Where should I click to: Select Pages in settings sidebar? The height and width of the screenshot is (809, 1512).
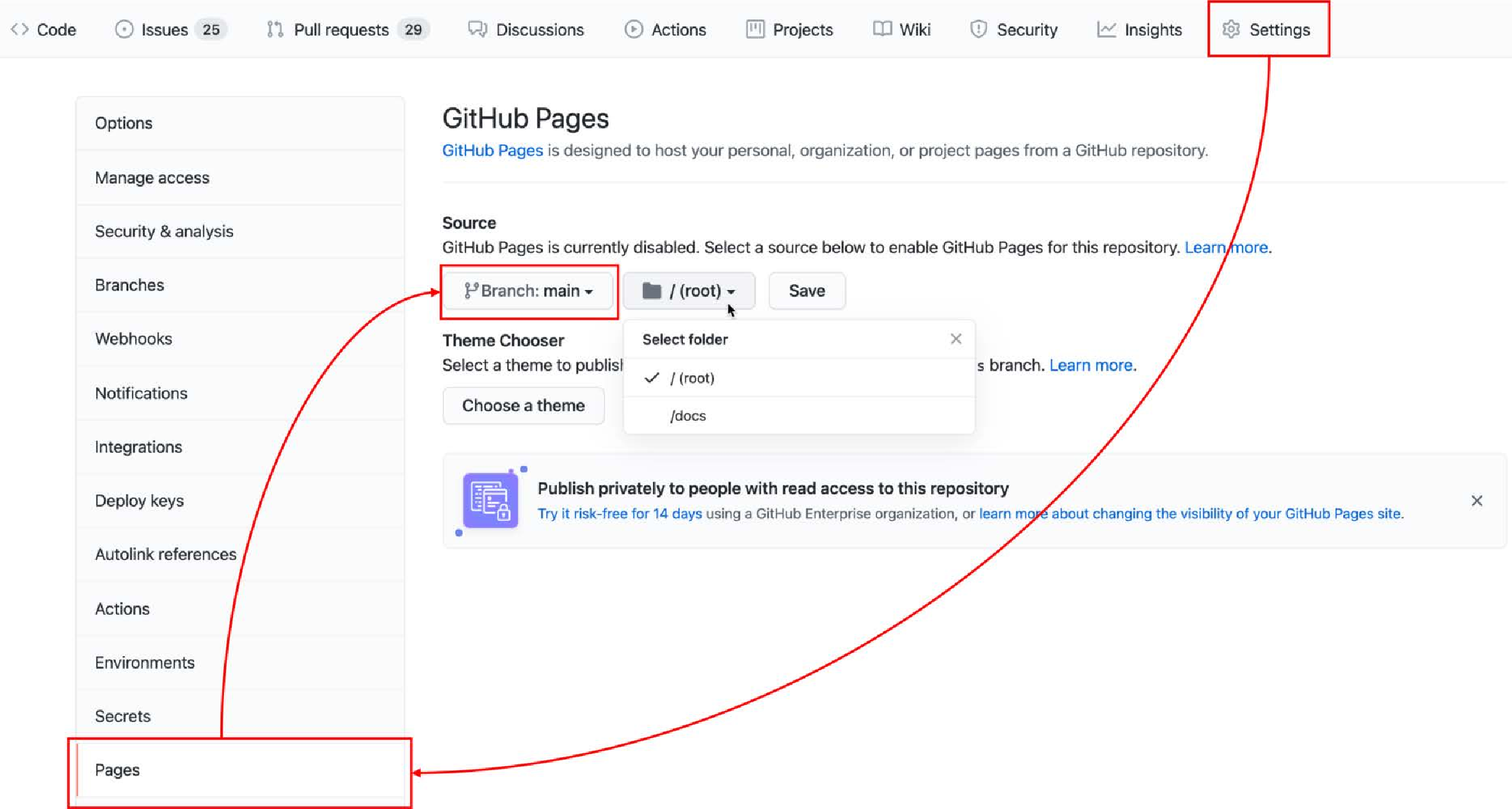click(x=240, y=770)
